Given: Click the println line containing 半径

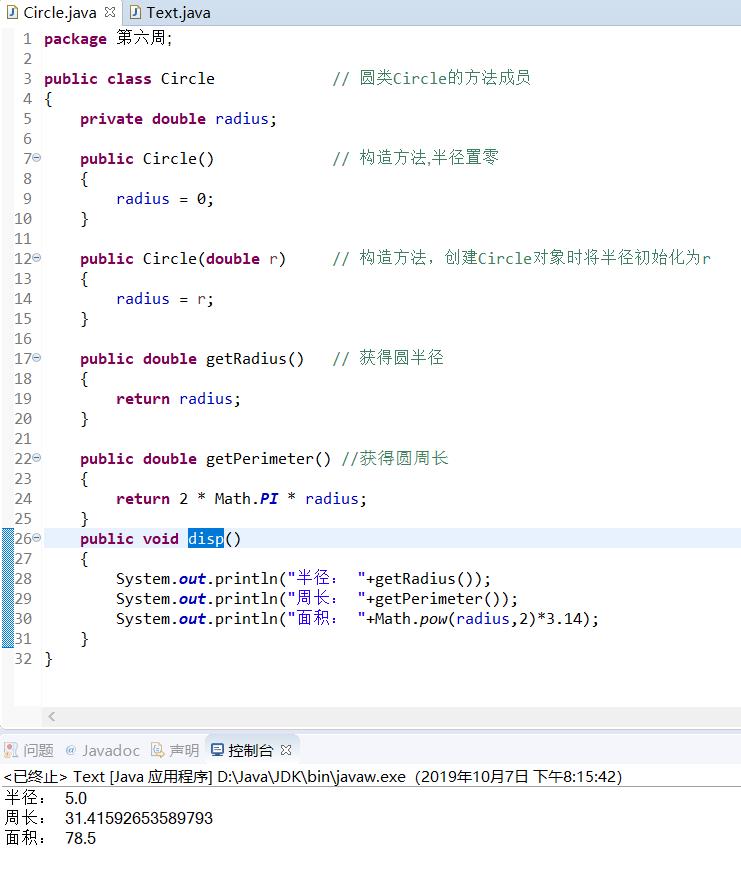Looking at the screenshot, I should click(303, 578).
